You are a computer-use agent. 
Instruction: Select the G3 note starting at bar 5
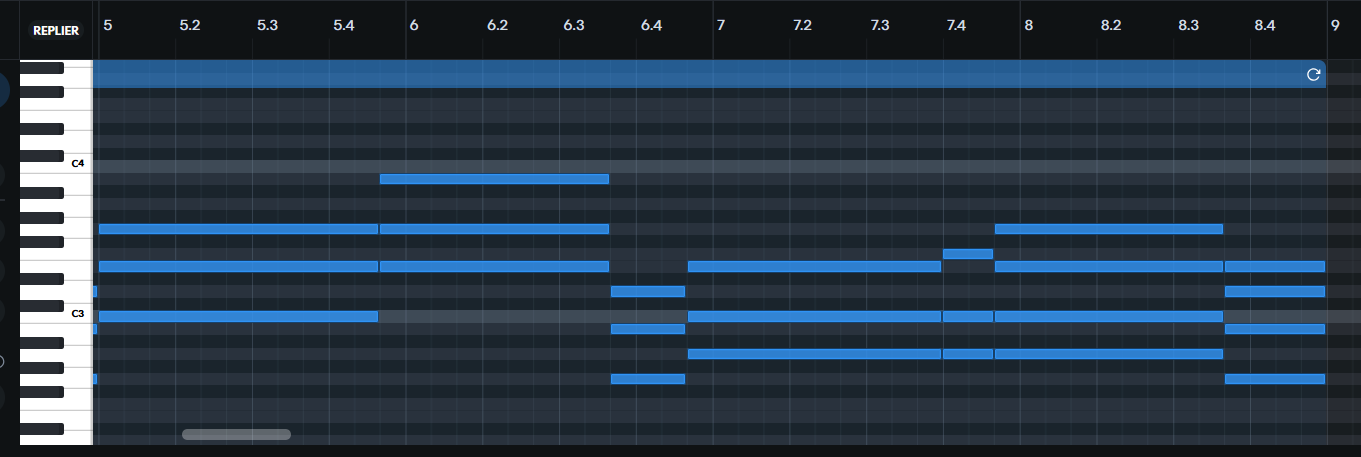[238, 229]
